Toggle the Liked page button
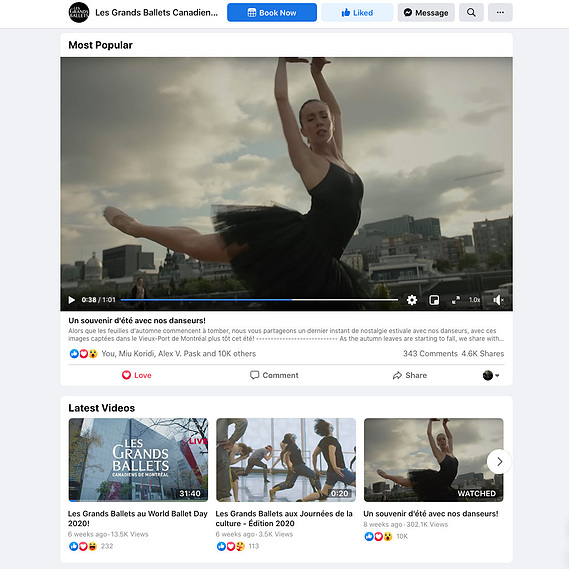569x569 pixels. pos(357,12)
